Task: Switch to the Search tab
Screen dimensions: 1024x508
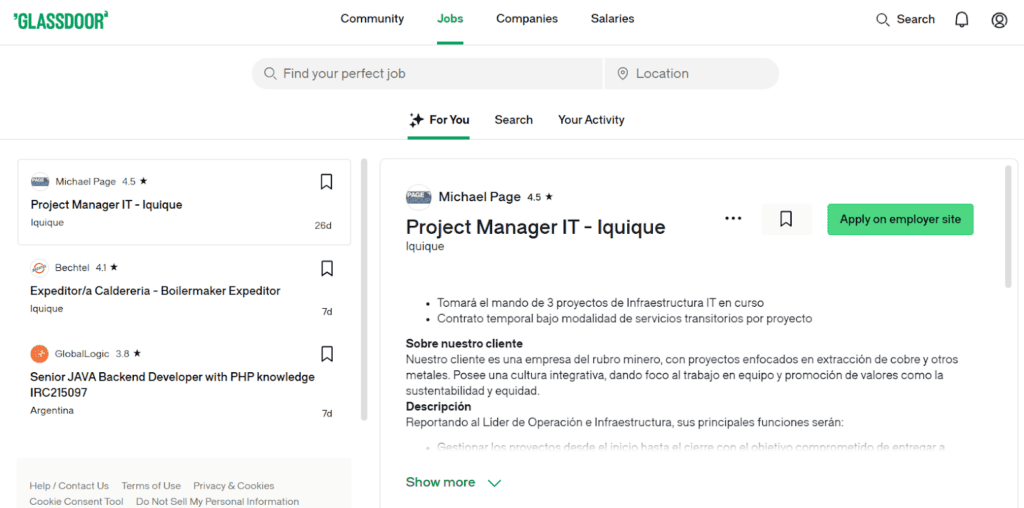Action: (x=513, y=120)
